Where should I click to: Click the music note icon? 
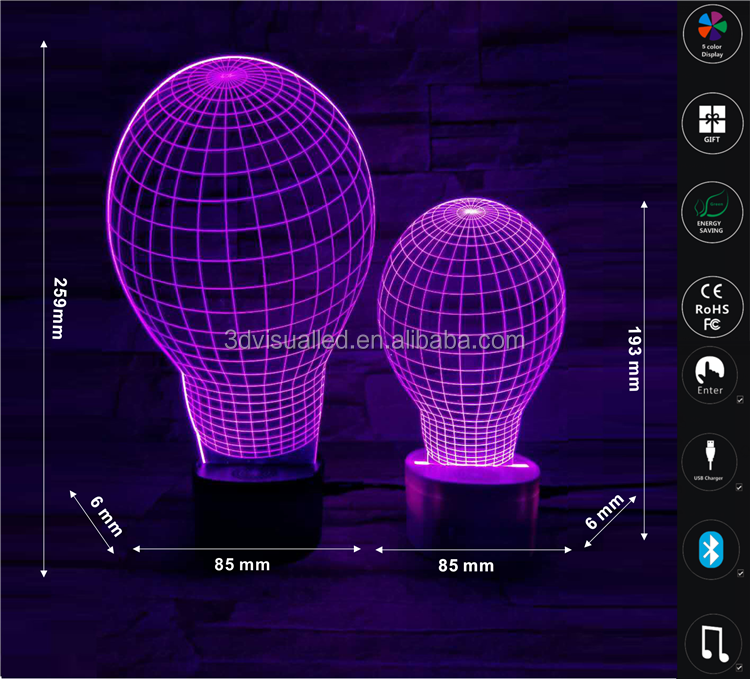click(x=714, y=644)
